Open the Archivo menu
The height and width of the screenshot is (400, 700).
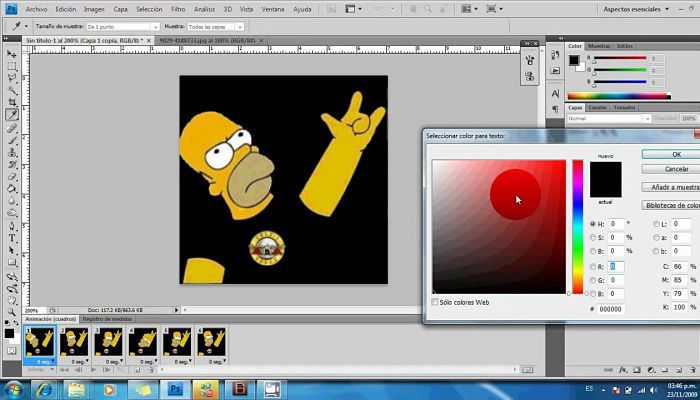point(37,9)
